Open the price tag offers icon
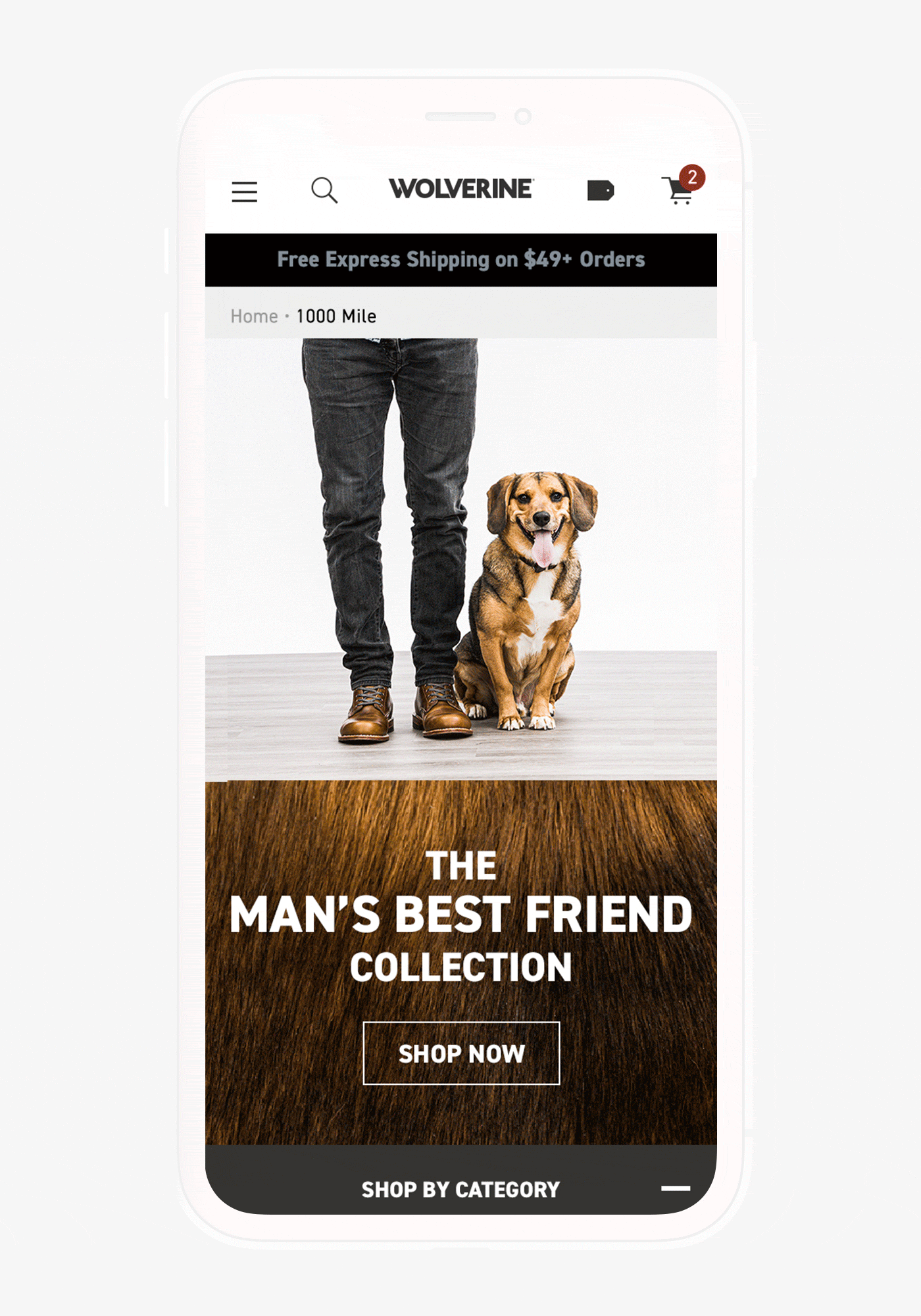This screenshot has height=1316, width=921. point(601,190)
